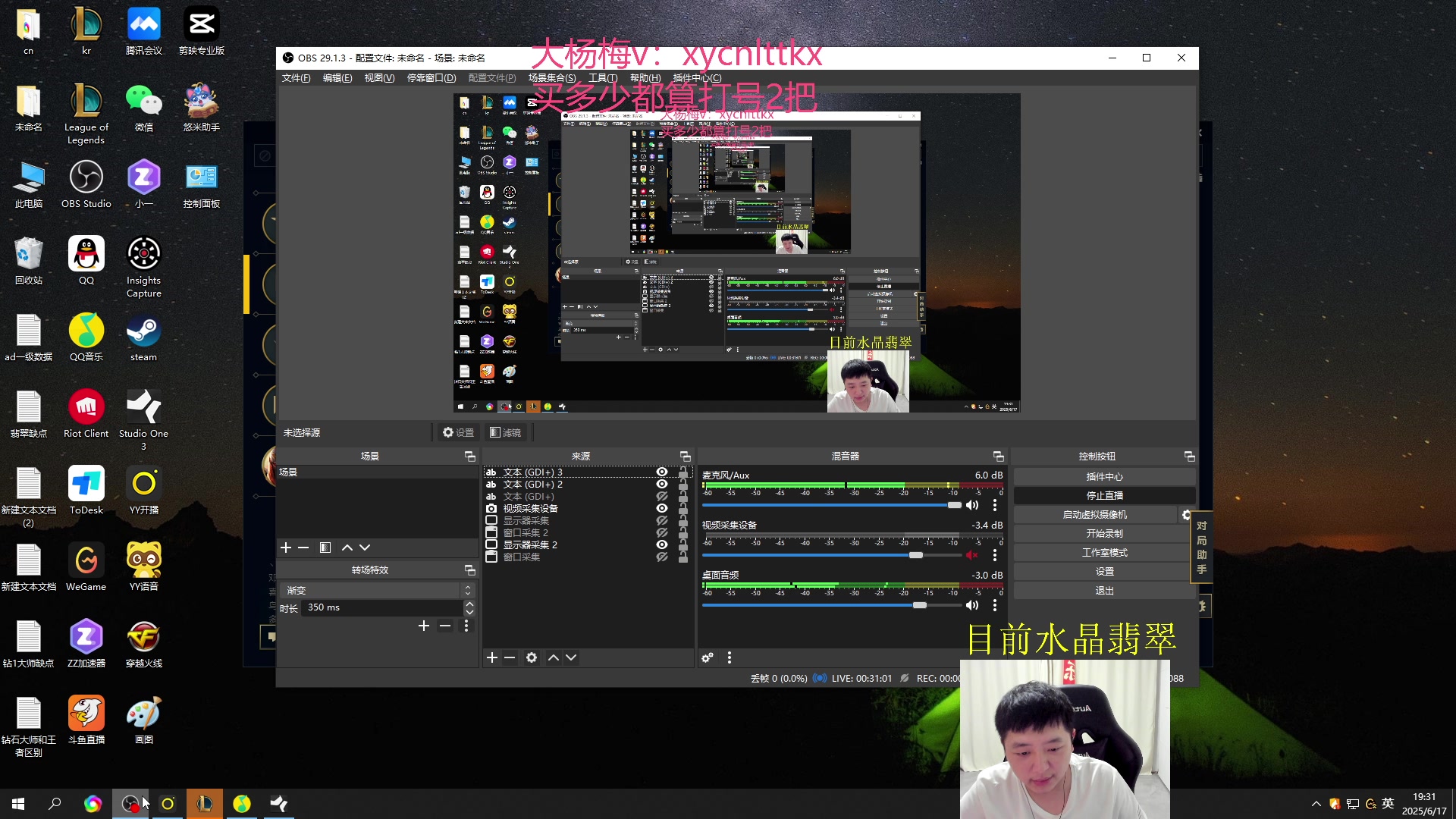Click 退出 to exit OBS

coord(1104,591)
